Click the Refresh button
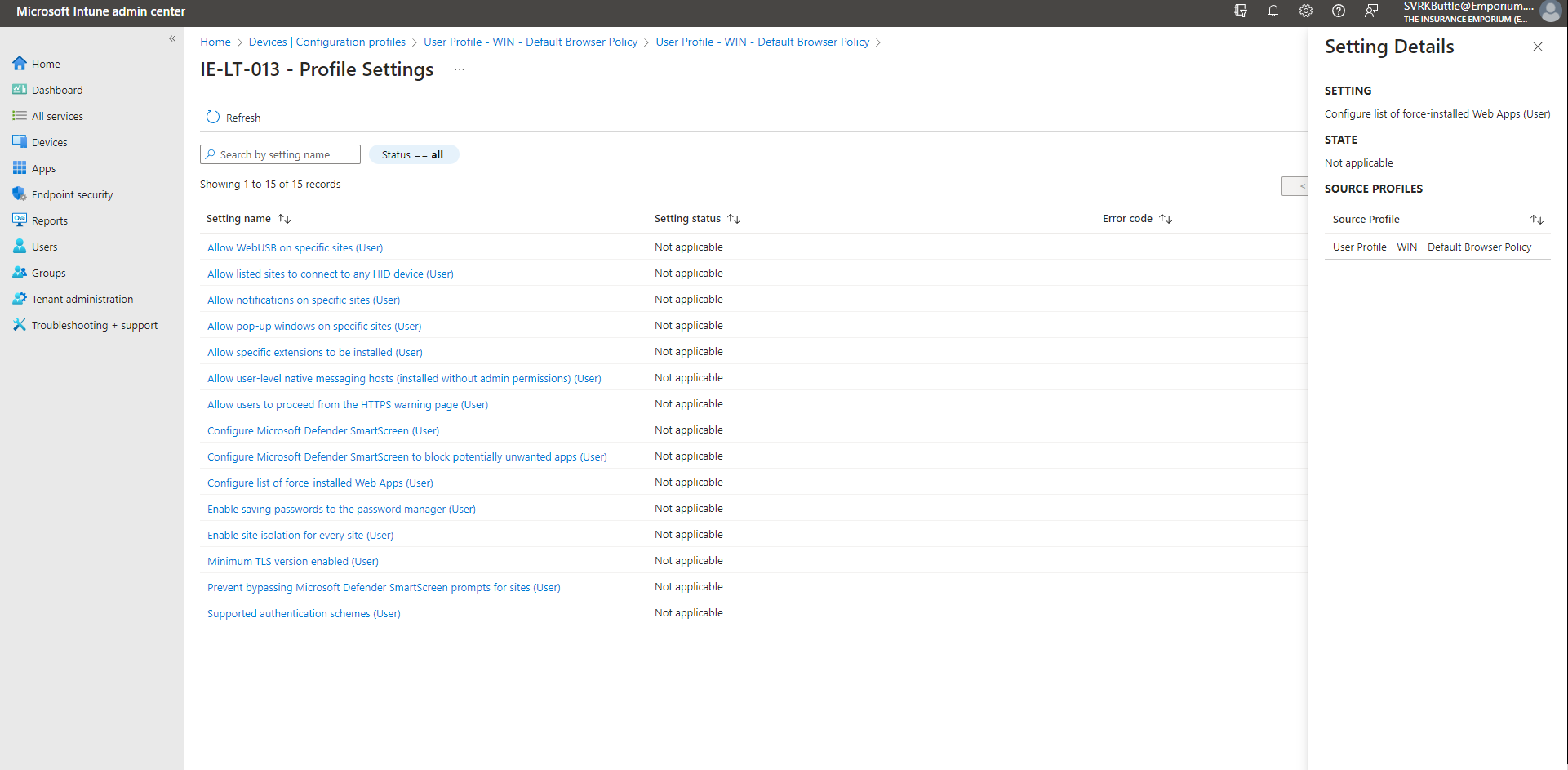 (233, 118)
